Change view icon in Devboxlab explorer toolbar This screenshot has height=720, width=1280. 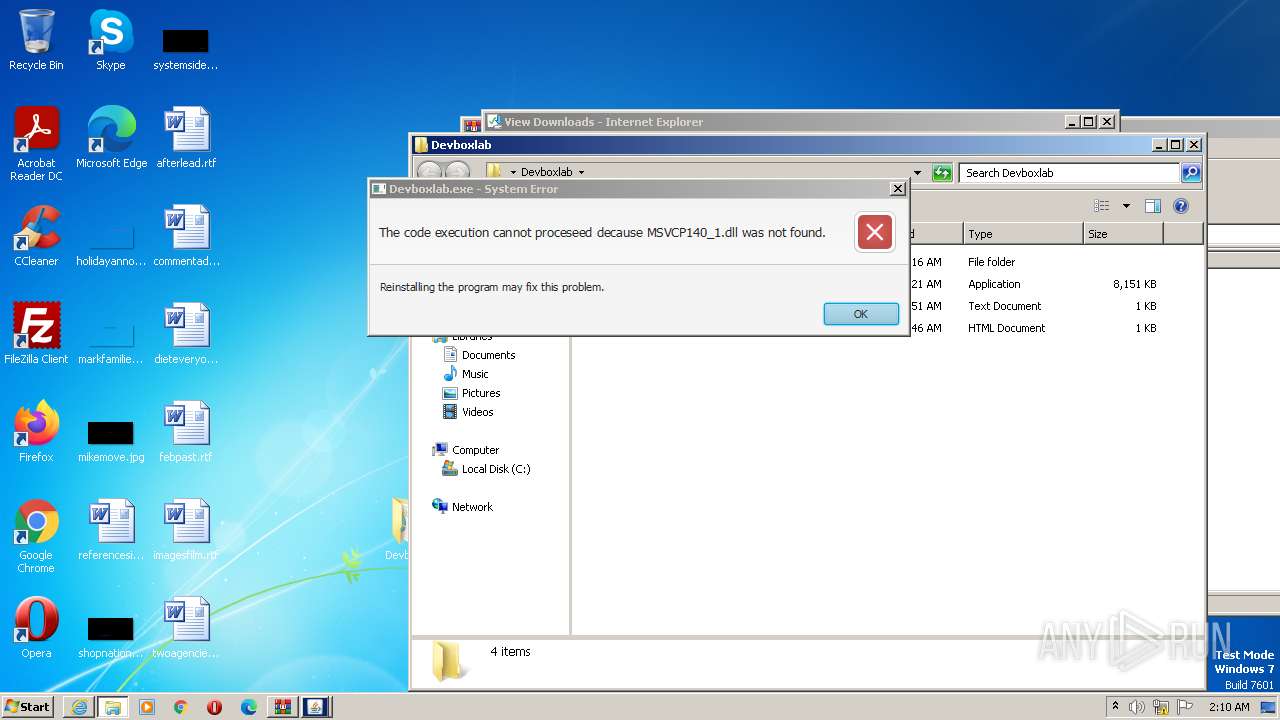tap(1101, 206)
